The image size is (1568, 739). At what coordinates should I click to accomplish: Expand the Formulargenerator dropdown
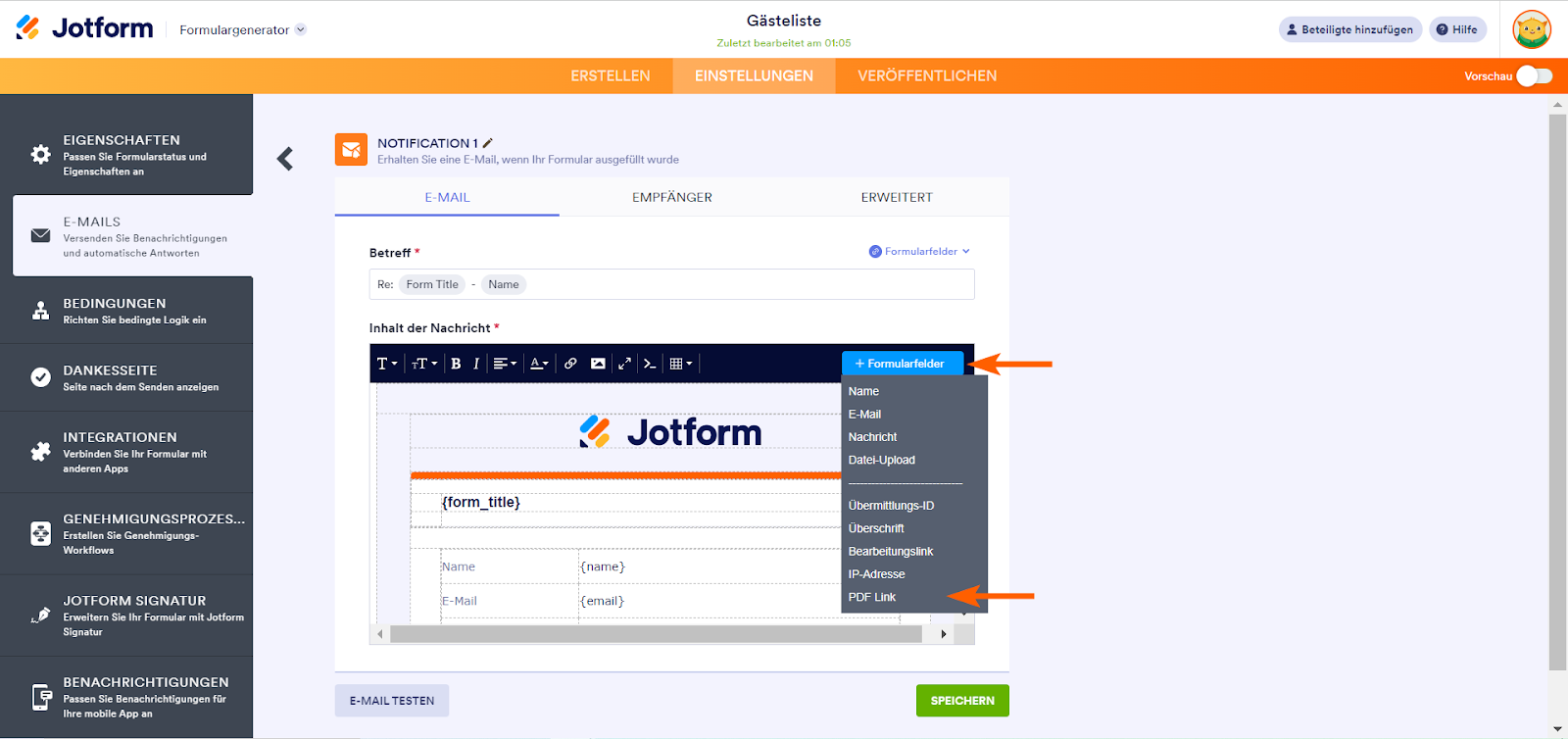(x=243, y=29)
